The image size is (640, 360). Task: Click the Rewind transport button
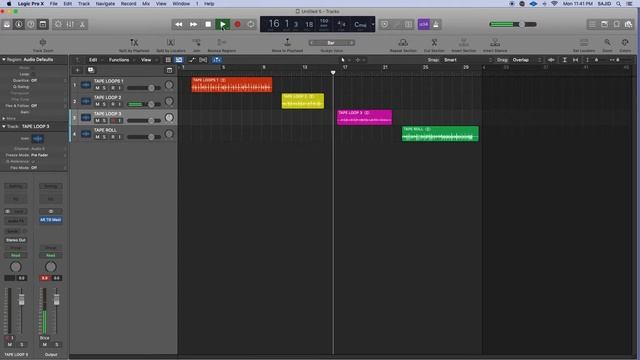[x=179, y=24]
